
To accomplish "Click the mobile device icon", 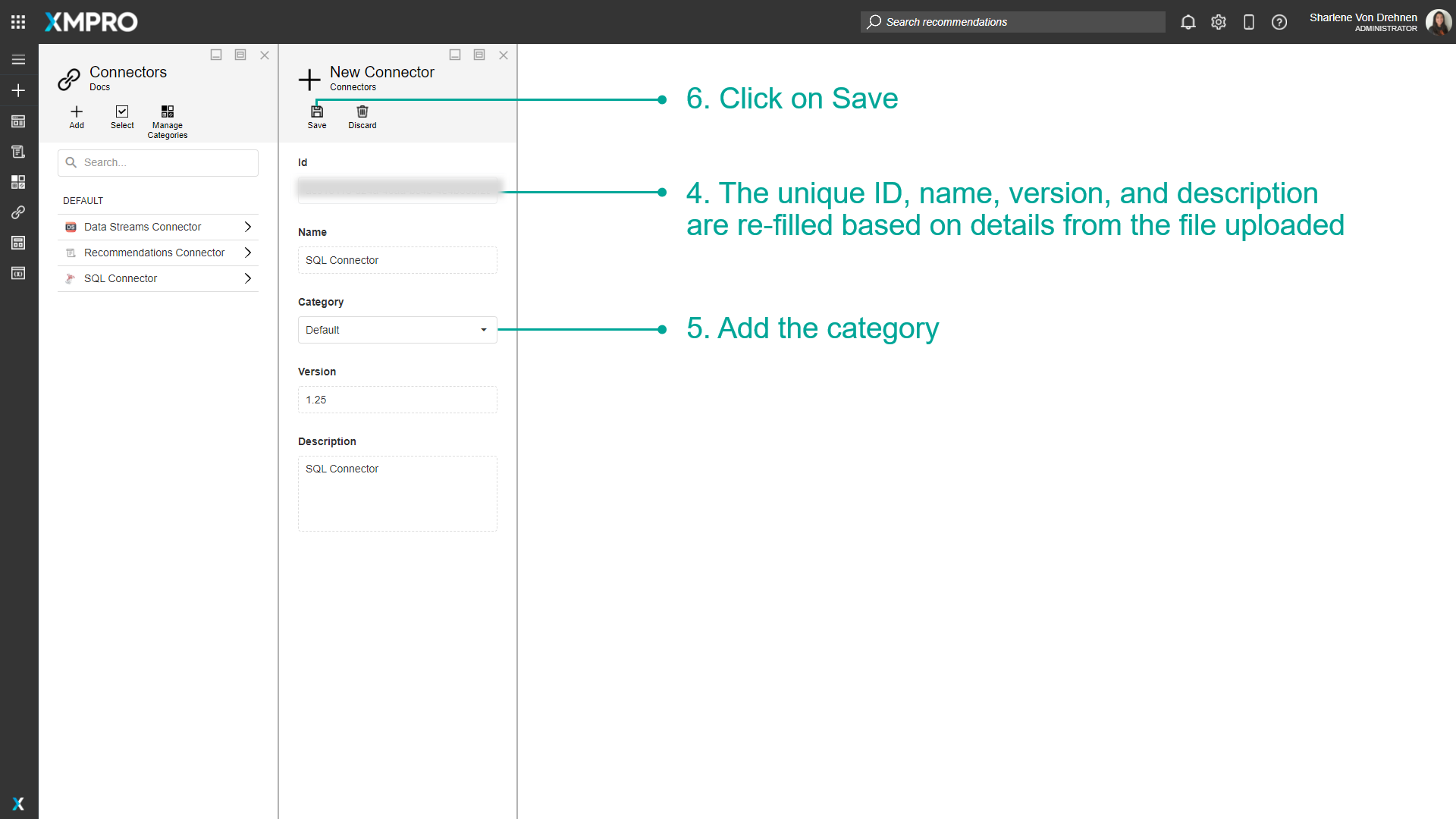I will pos(1248,22).
